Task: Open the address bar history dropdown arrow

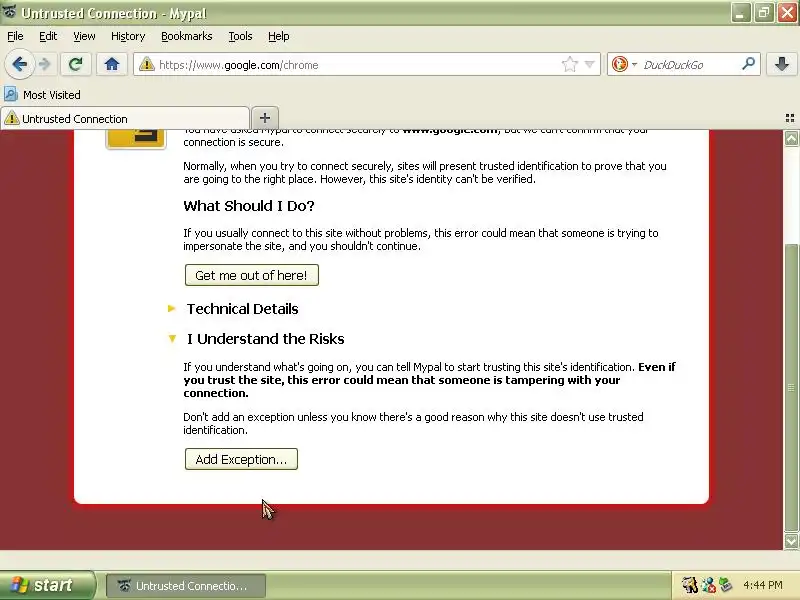Action: pos(589,65)
